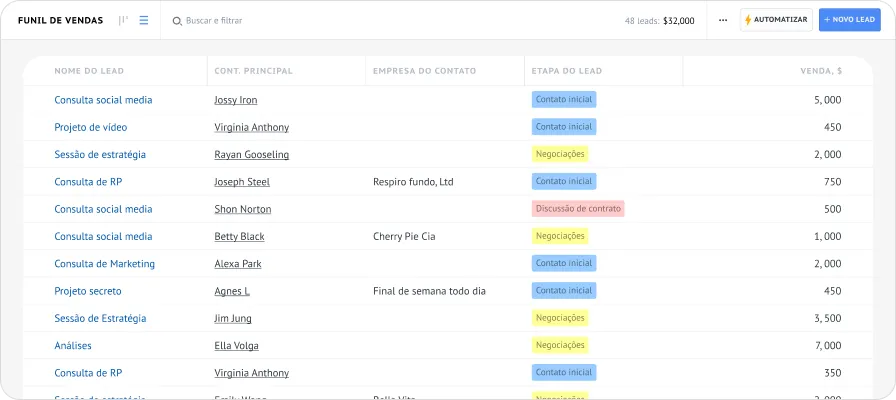Click company Final de semana todo dia
The width and height of the screenshot is (896, 400).
[429, 291]
